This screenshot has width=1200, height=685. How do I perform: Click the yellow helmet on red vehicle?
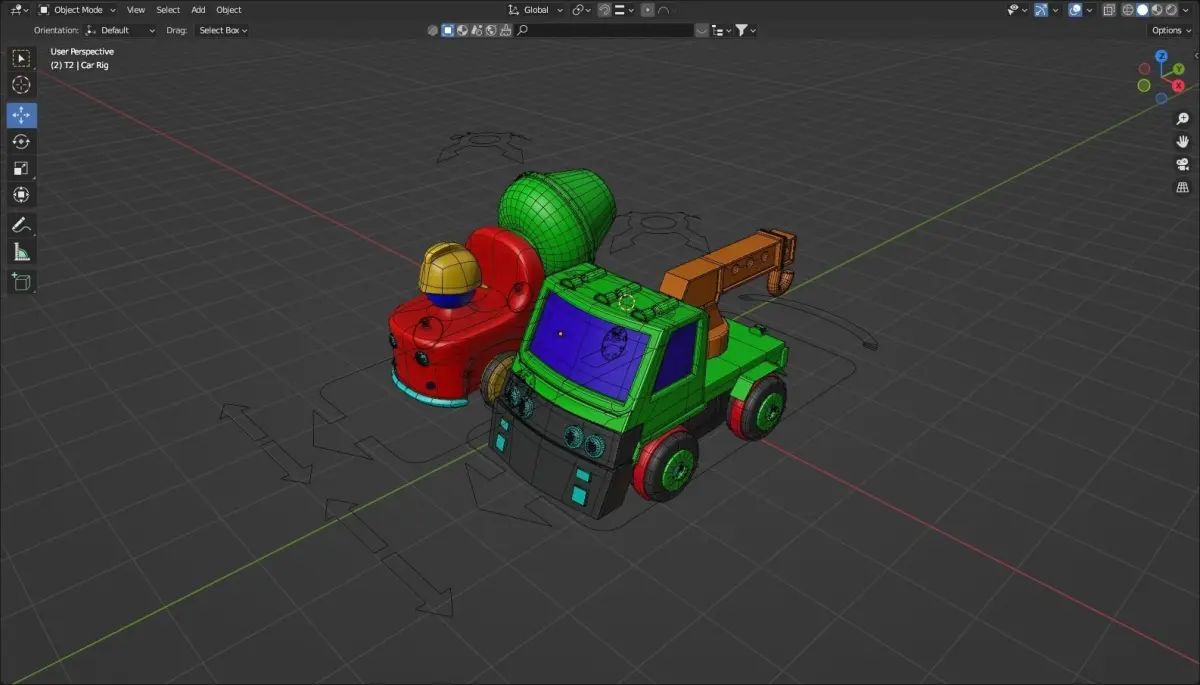[450, 270]
